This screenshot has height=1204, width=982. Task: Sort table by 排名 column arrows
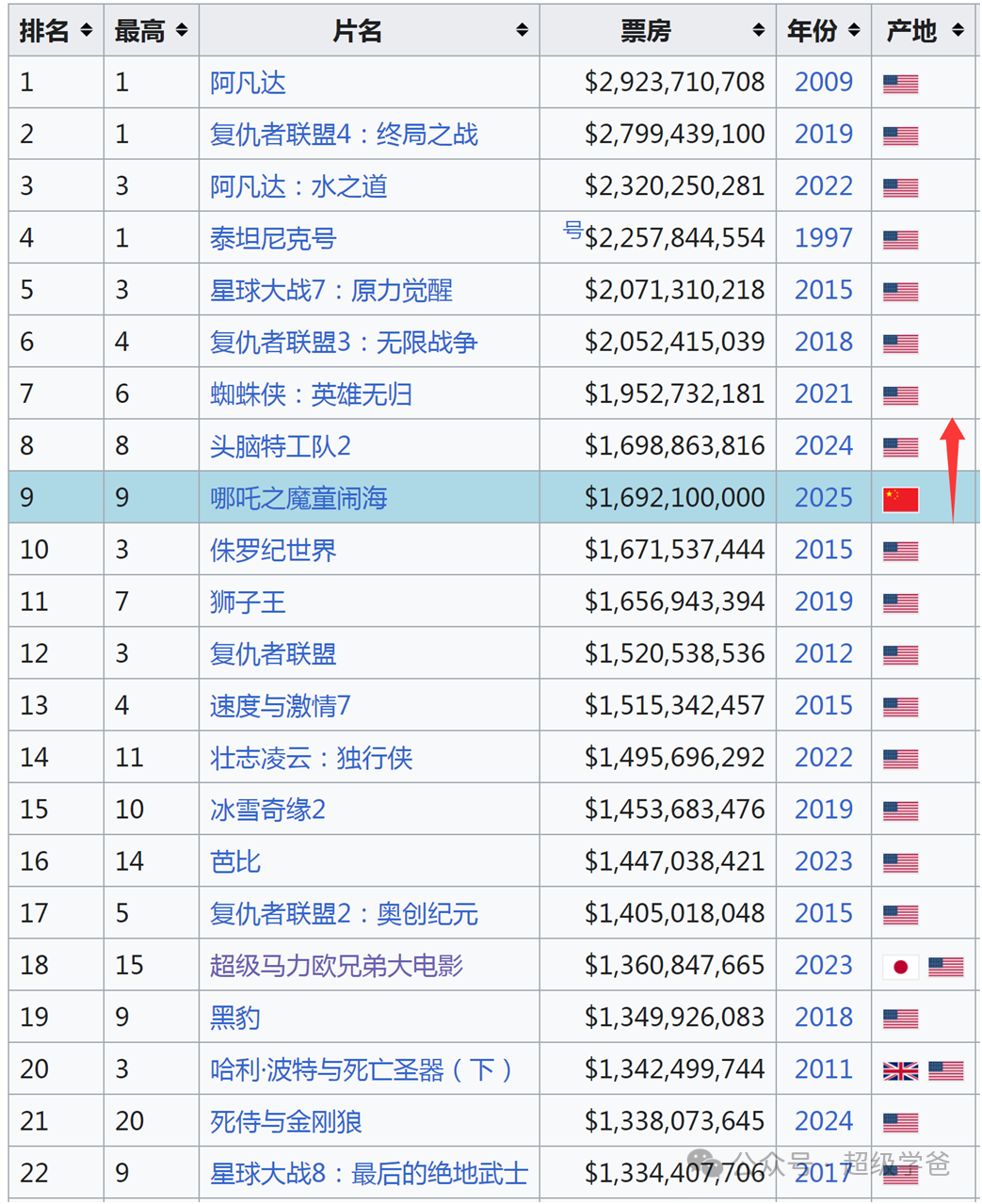(x=86, y=31)
